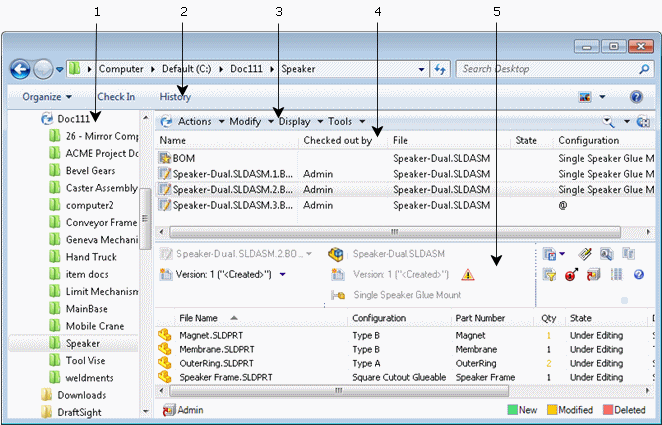Click the Check In button
The width and height of the screenshot is (662, 425).
pyautogui.click(x=116, y=97)
